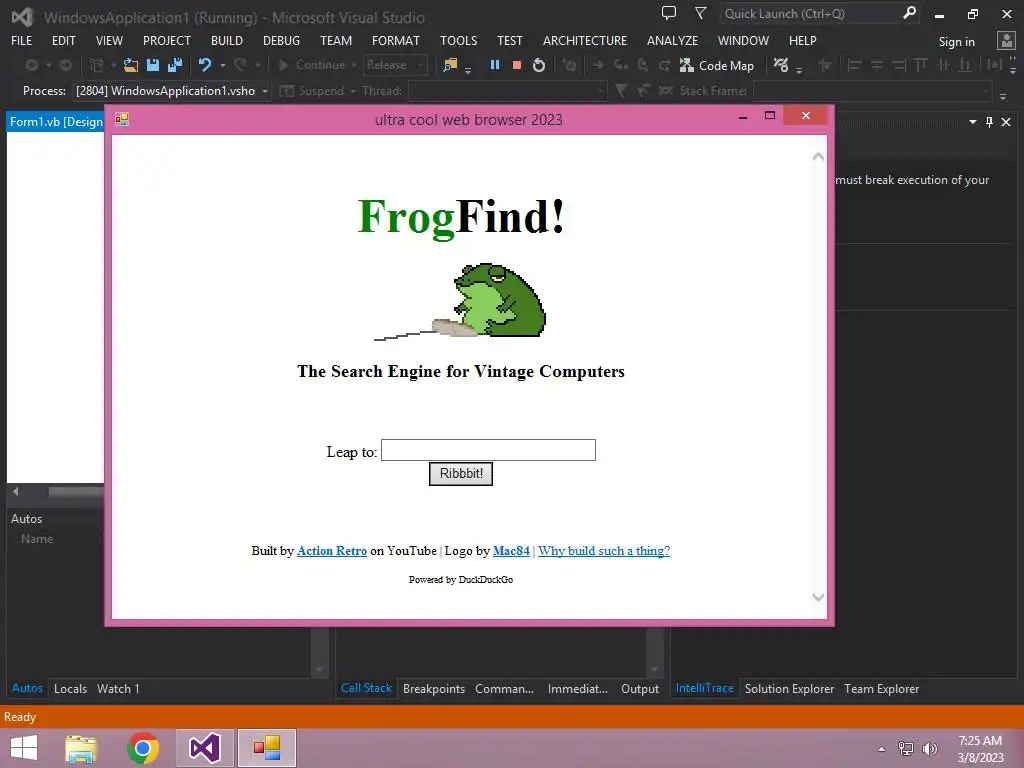Click the volume icon in system tray
Image resolution: width=1024 pixels, height=768 pixels.
pyautogui.click(x=929, y=749)
